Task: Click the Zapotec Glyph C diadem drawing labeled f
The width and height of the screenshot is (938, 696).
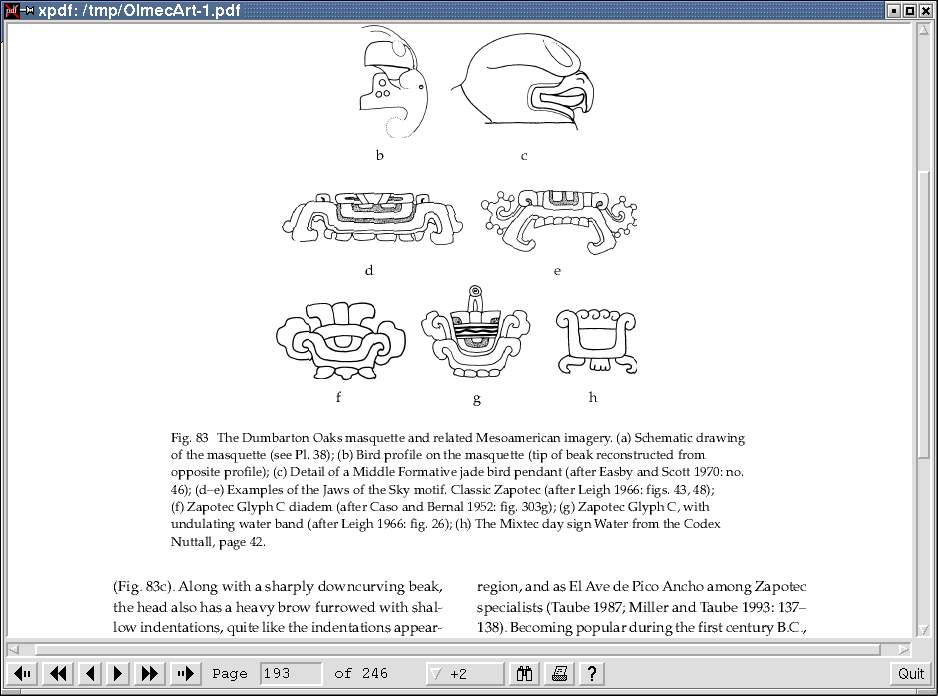Action: pyautogui.click(x=340, y=341)
